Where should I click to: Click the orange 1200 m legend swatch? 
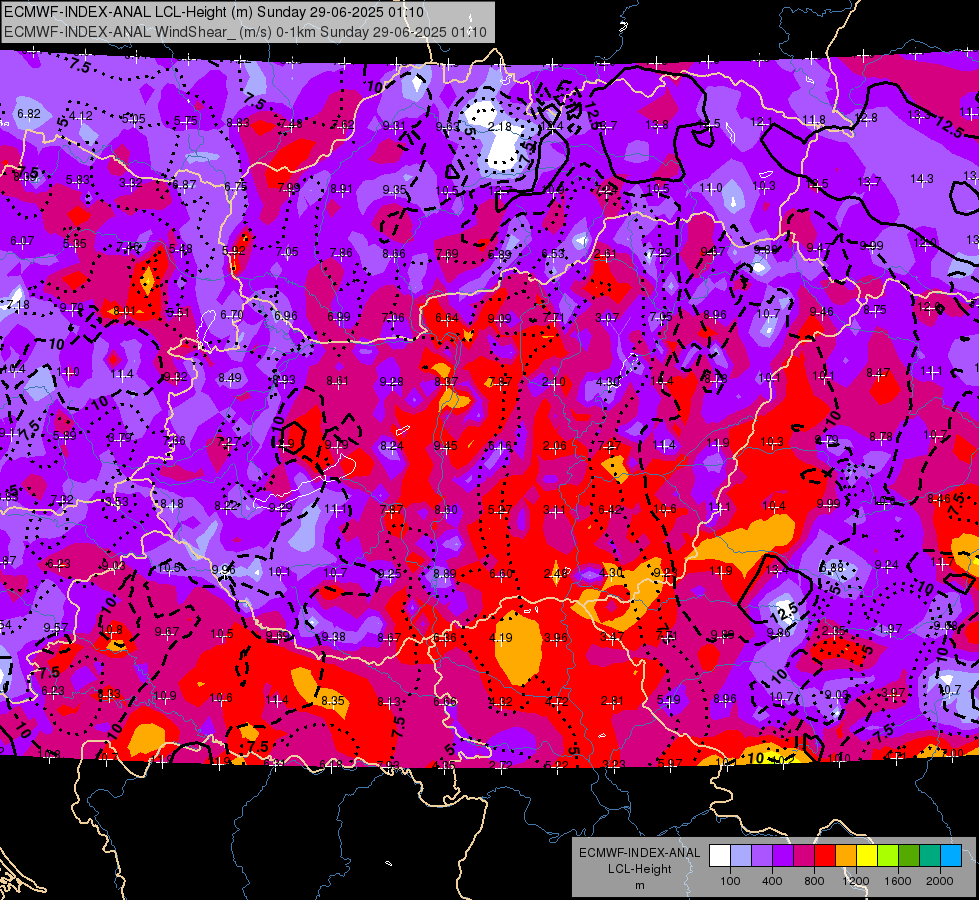coord(846,856)
